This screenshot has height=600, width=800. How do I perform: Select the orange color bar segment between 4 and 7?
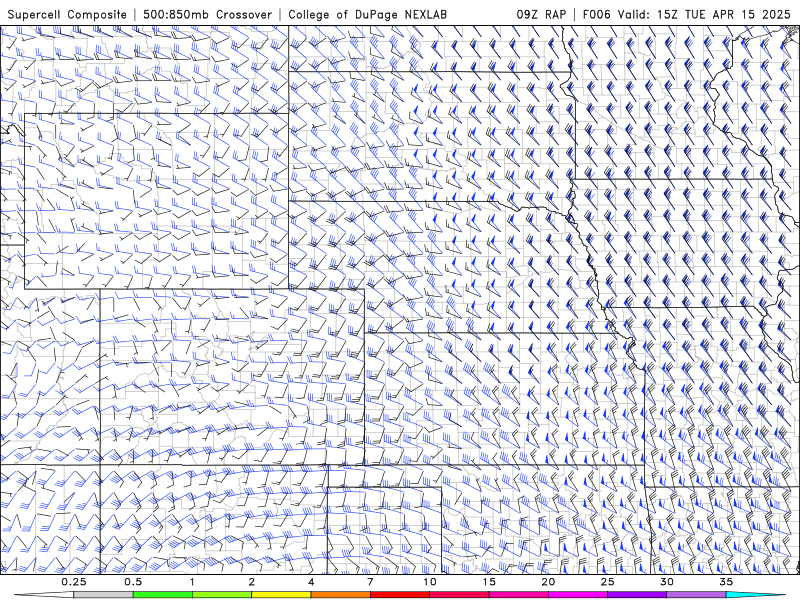pos(341,595)
